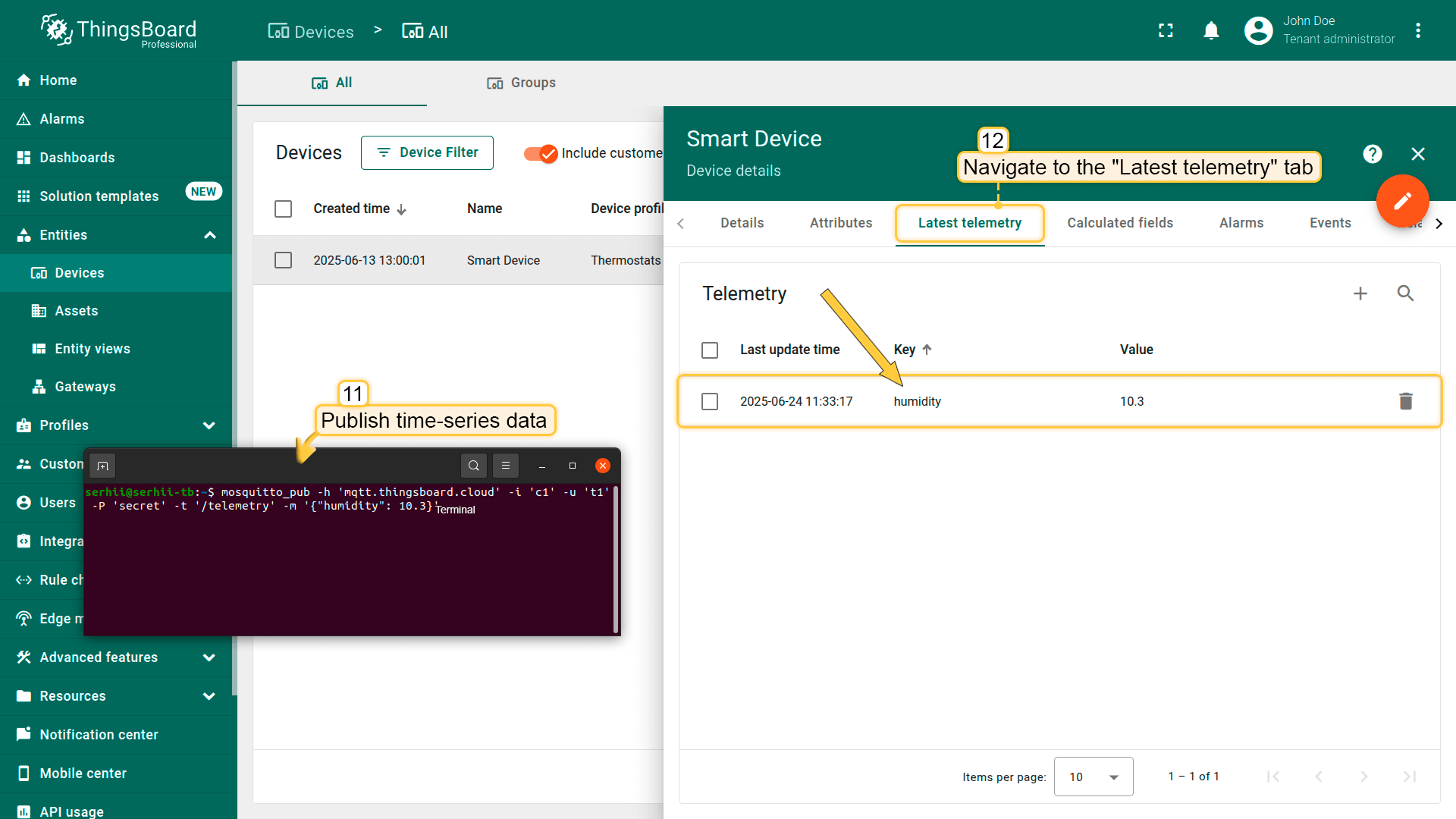Screen dimensions: 1456x819
Task: Click the add telemetry plus icon
Action: [1360, 293]
